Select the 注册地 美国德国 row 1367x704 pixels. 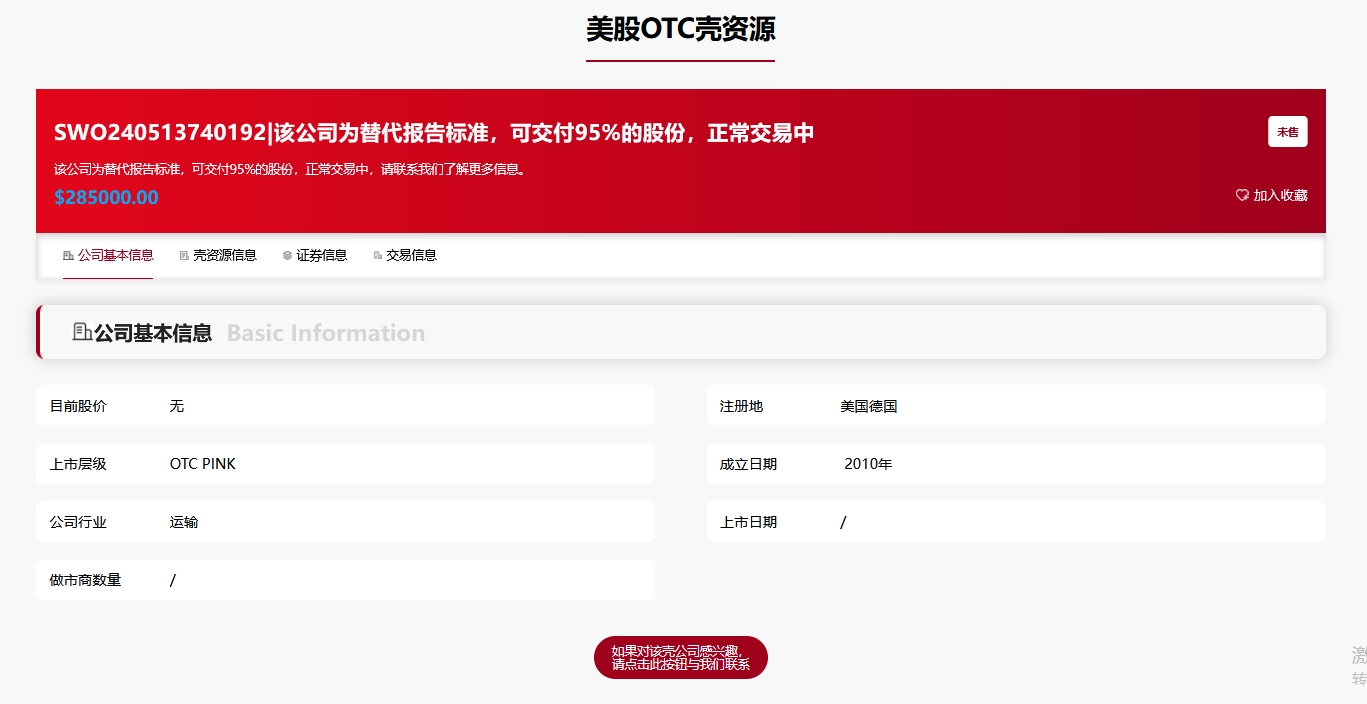pos(1016,406)
